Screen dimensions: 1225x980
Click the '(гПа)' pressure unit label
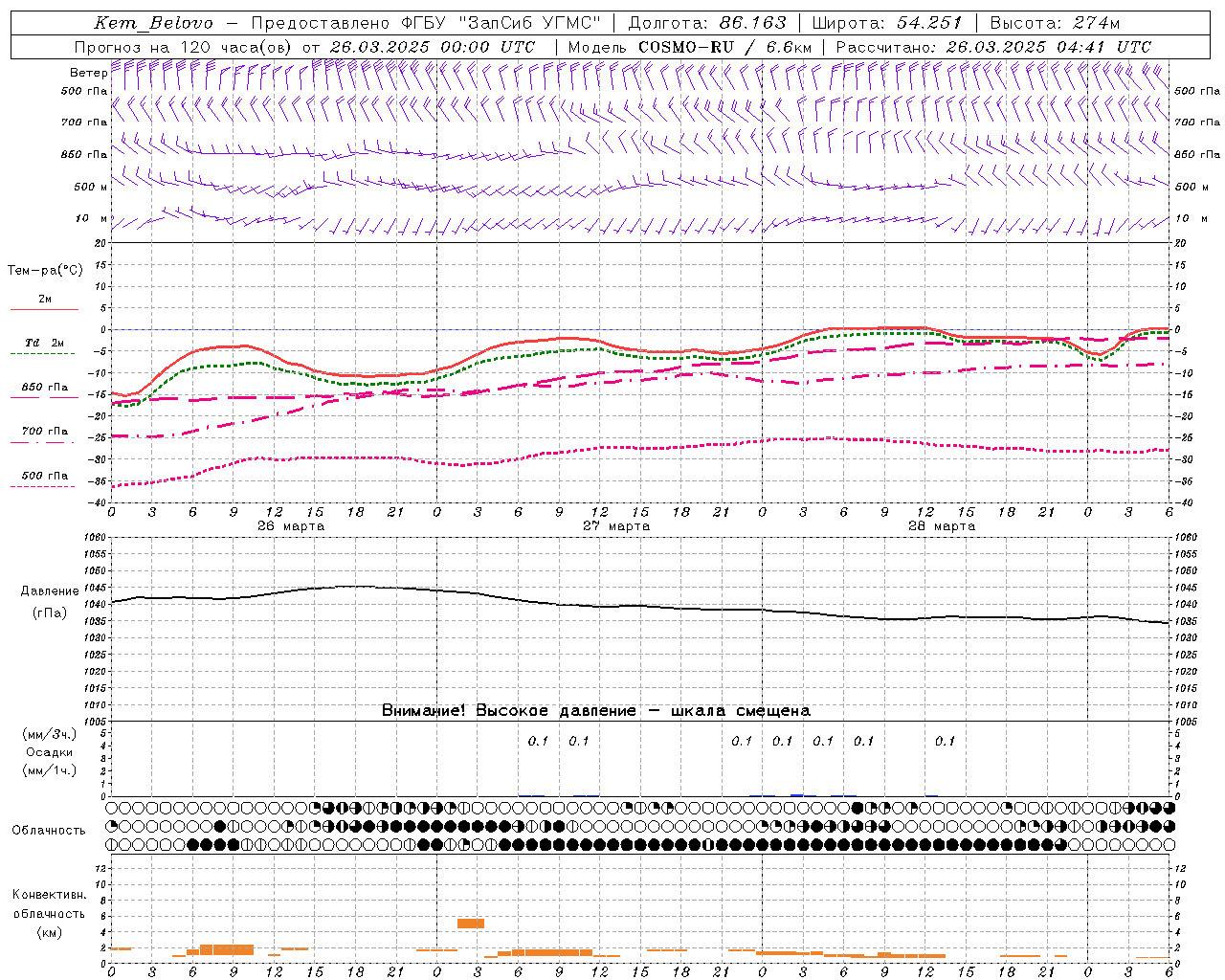[x=50, y=613]
